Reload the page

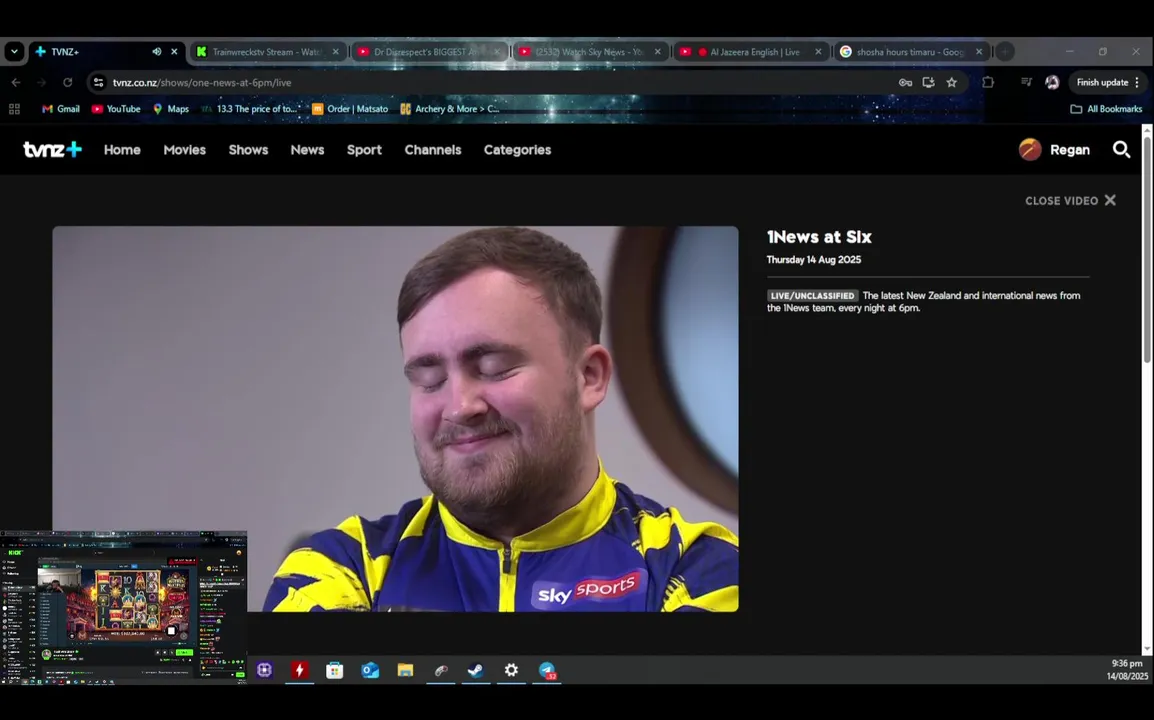tap(68, 82)
